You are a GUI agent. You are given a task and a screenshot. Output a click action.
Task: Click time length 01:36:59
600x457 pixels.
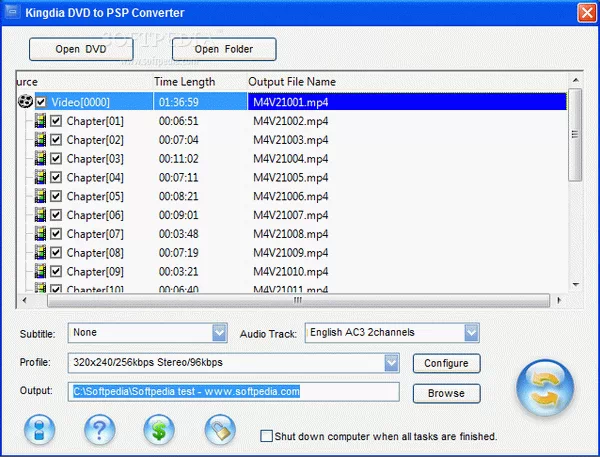coord(179,102)
